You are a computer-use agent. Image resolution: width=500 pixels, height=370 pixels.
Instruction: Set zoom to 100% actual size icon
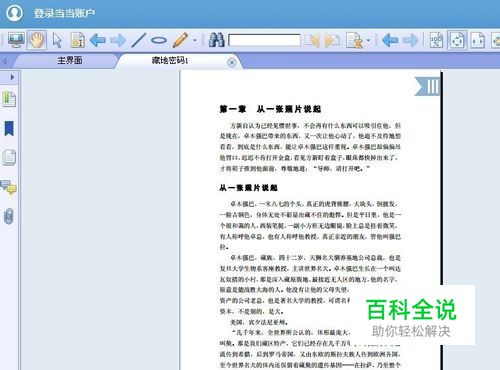tap(436, 40)
